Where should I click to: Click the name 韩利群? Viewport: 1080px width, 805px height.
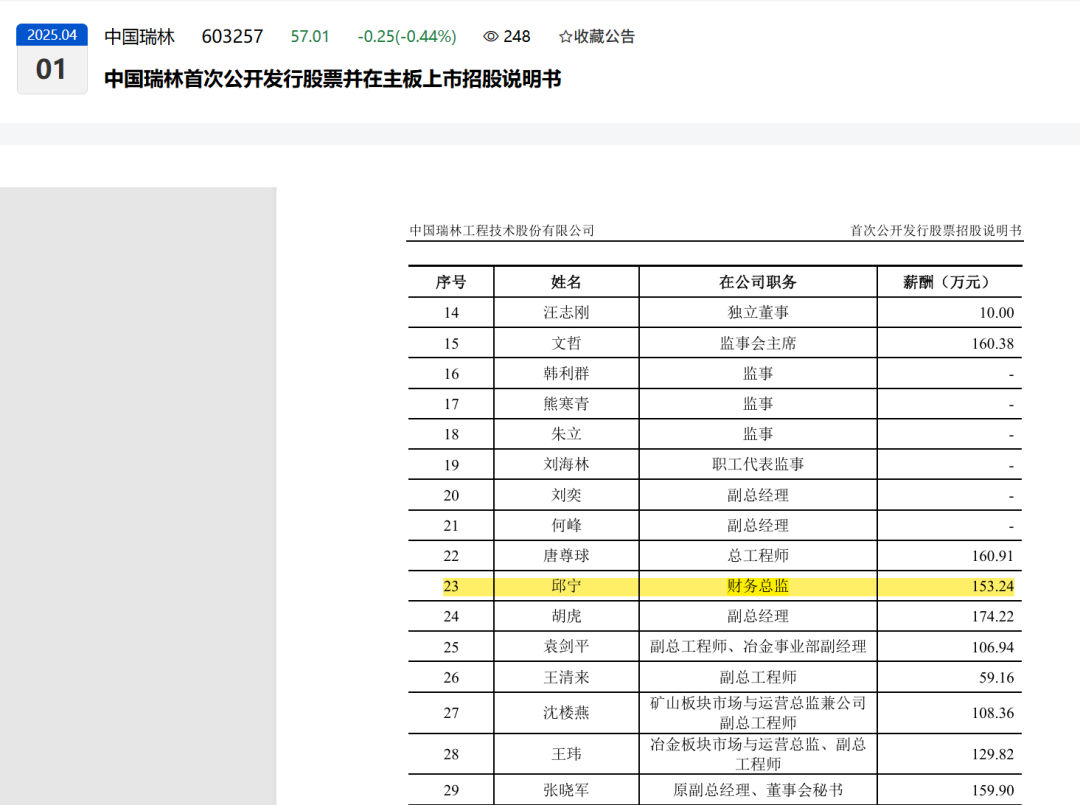coord(566,373)
